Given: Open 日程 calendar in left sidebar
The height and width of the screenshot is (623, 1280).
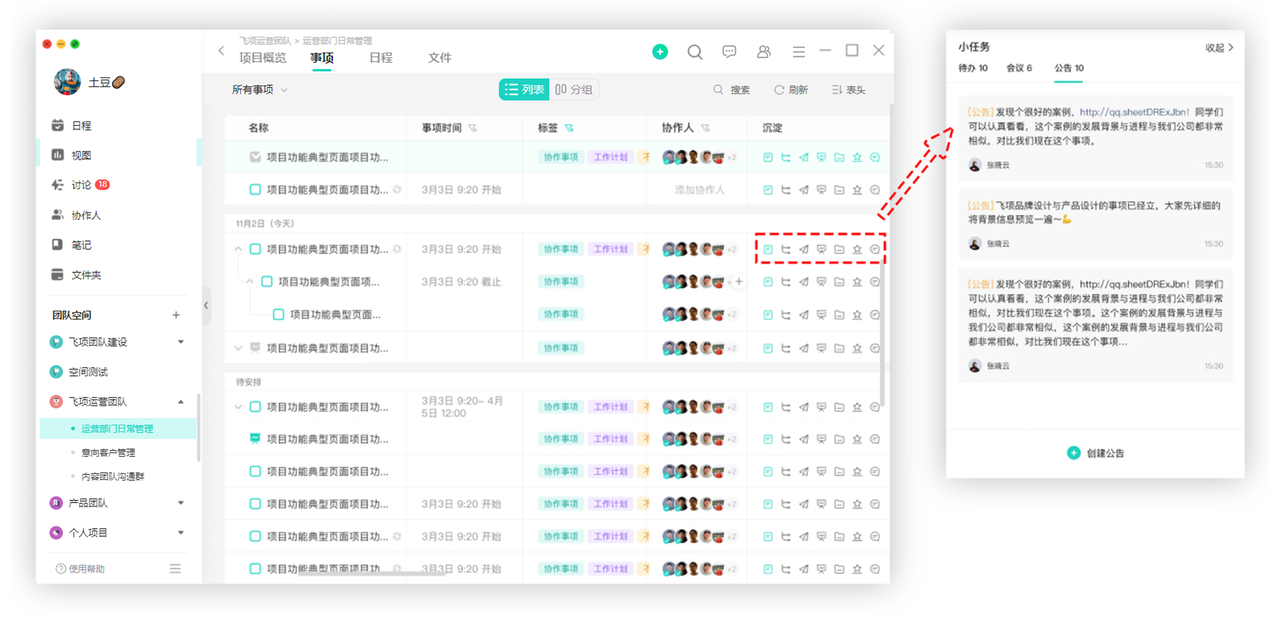Looking at the screenshot, I should pos(81,126).
